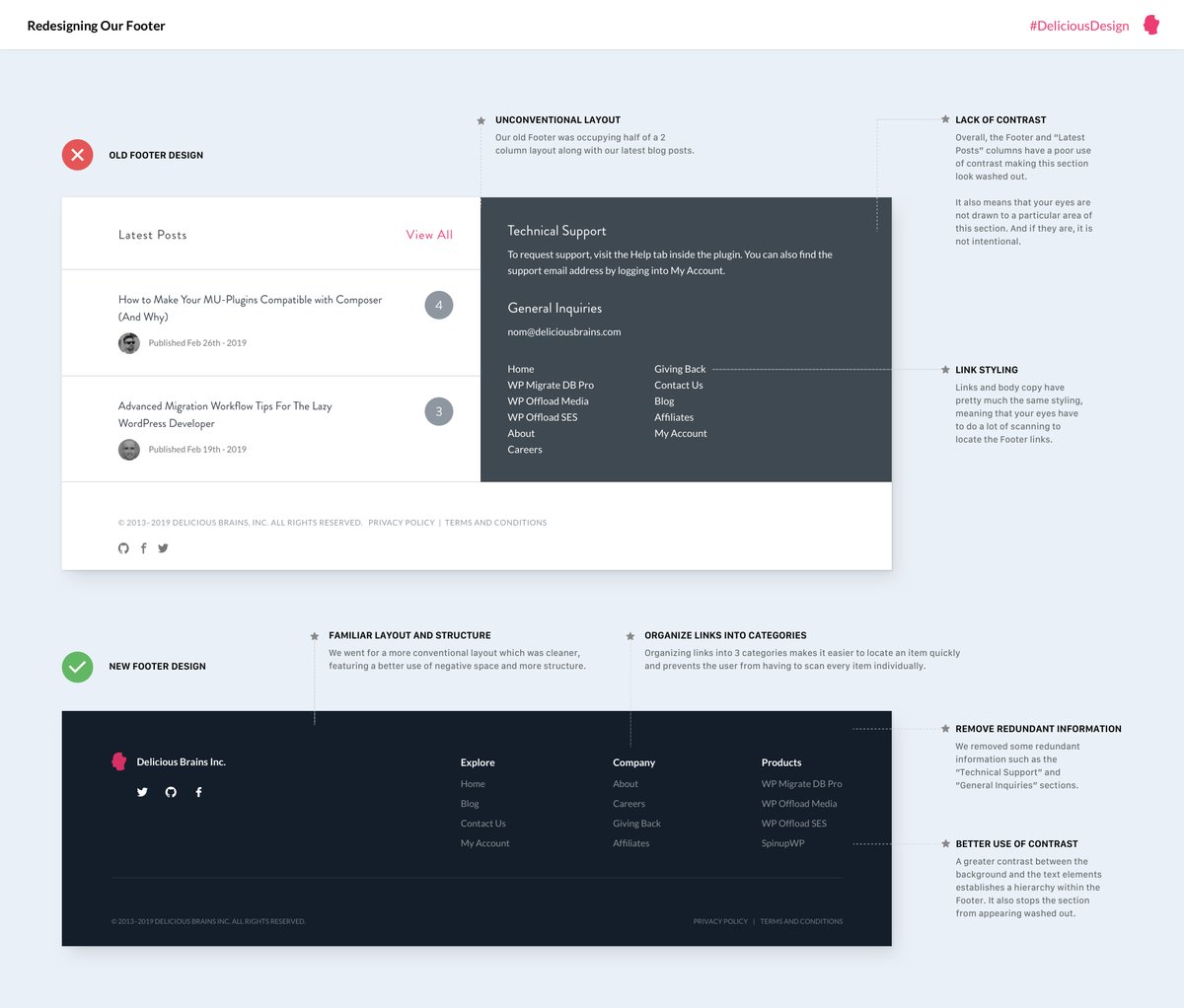Click My Account in old footer
The image size is (1184, 1008).
point(681,433)
